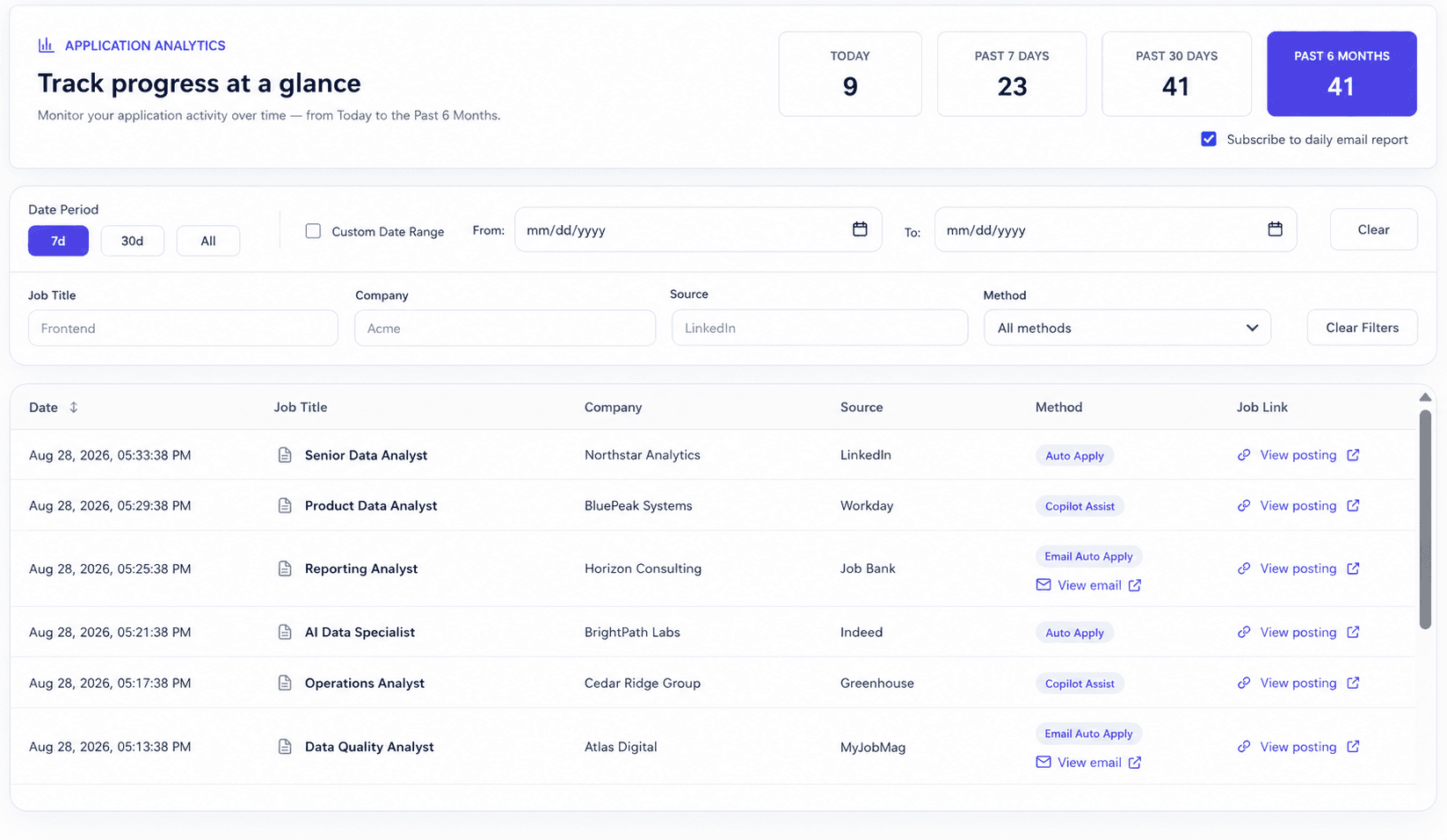
Task: Click the To date input field
Action: [x=1115, y=229]
